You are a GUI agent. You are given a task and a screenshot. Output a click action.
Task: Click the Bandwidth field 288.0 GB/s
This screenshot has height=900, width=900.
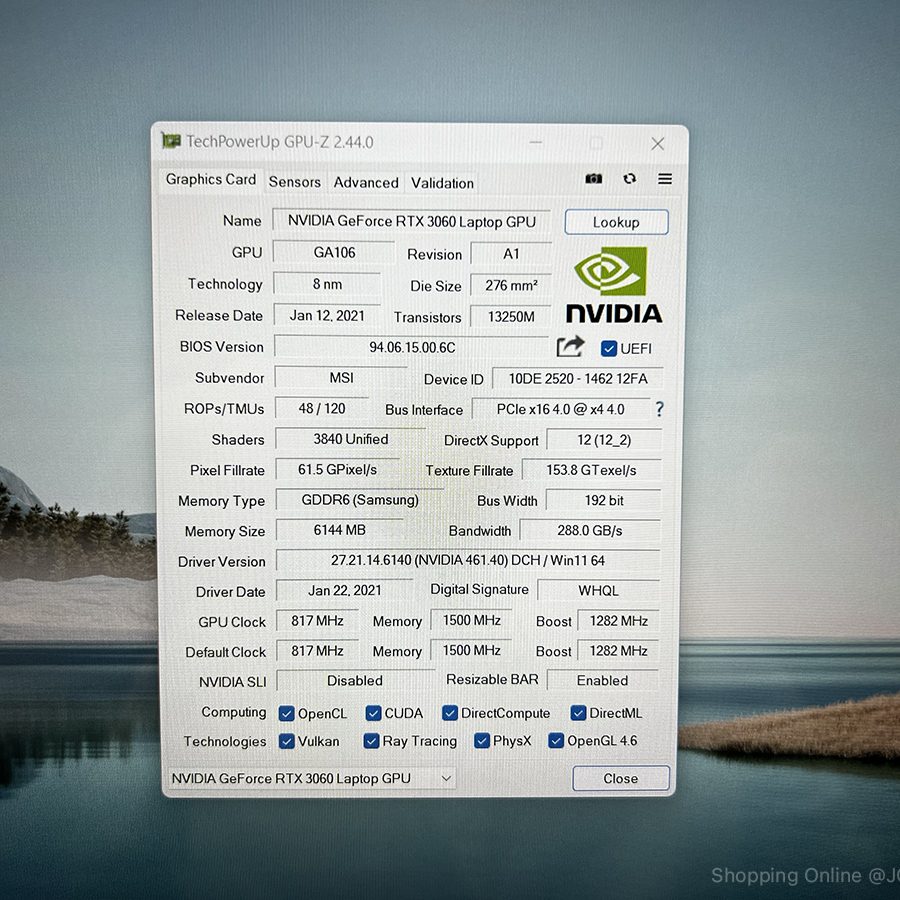pyautogui.click(x=589, y=530)
